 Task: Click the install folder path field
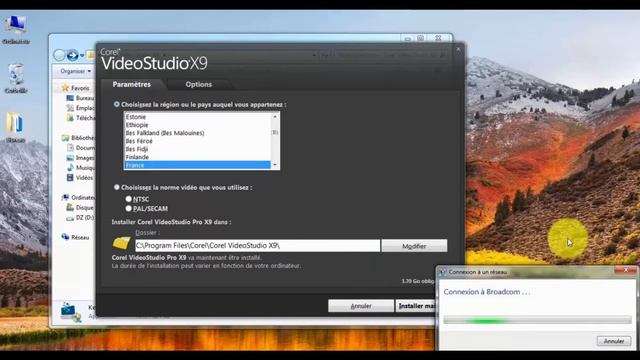257,245
